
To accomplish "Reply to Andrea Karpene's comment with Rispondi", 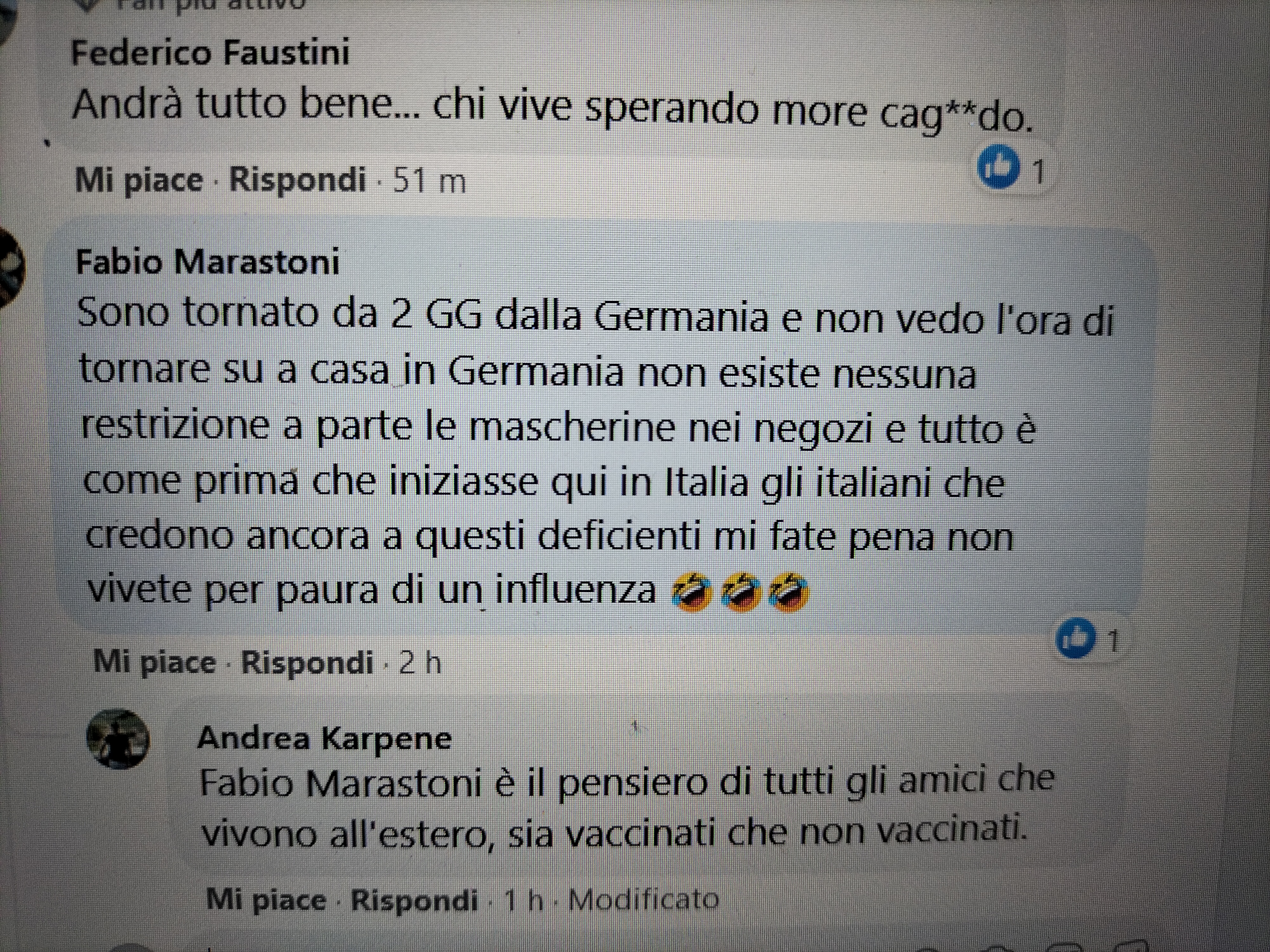I will point(414,900).
